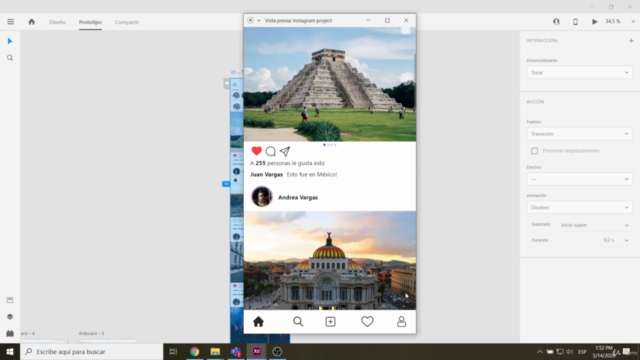Select the blue arrow selection tool
Screen dimensions: 640x360
10,41
